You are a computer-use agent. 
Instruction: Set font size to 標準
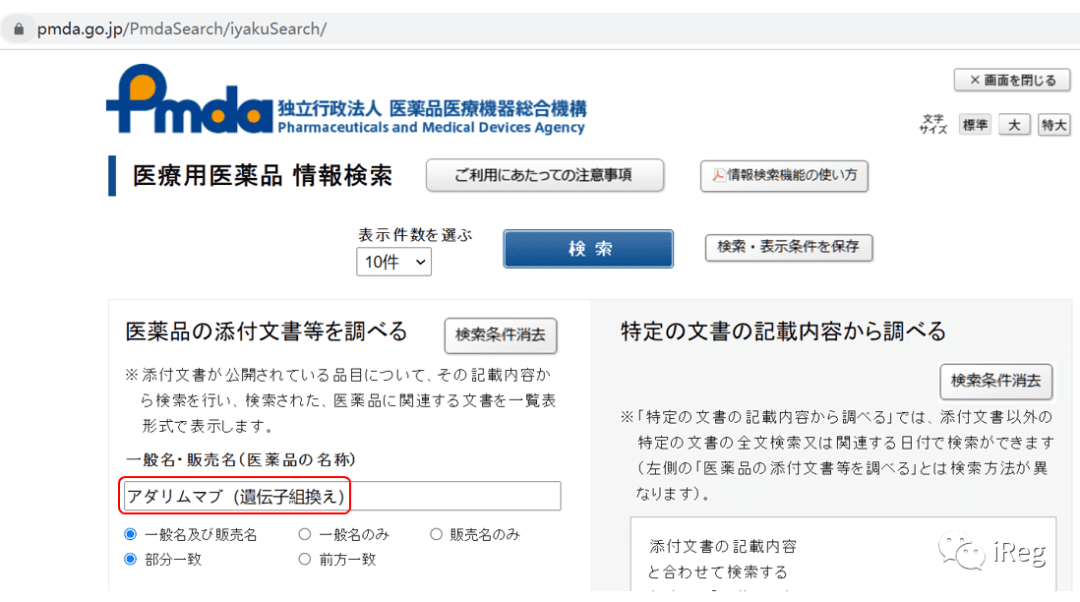[x=975, y=125]
